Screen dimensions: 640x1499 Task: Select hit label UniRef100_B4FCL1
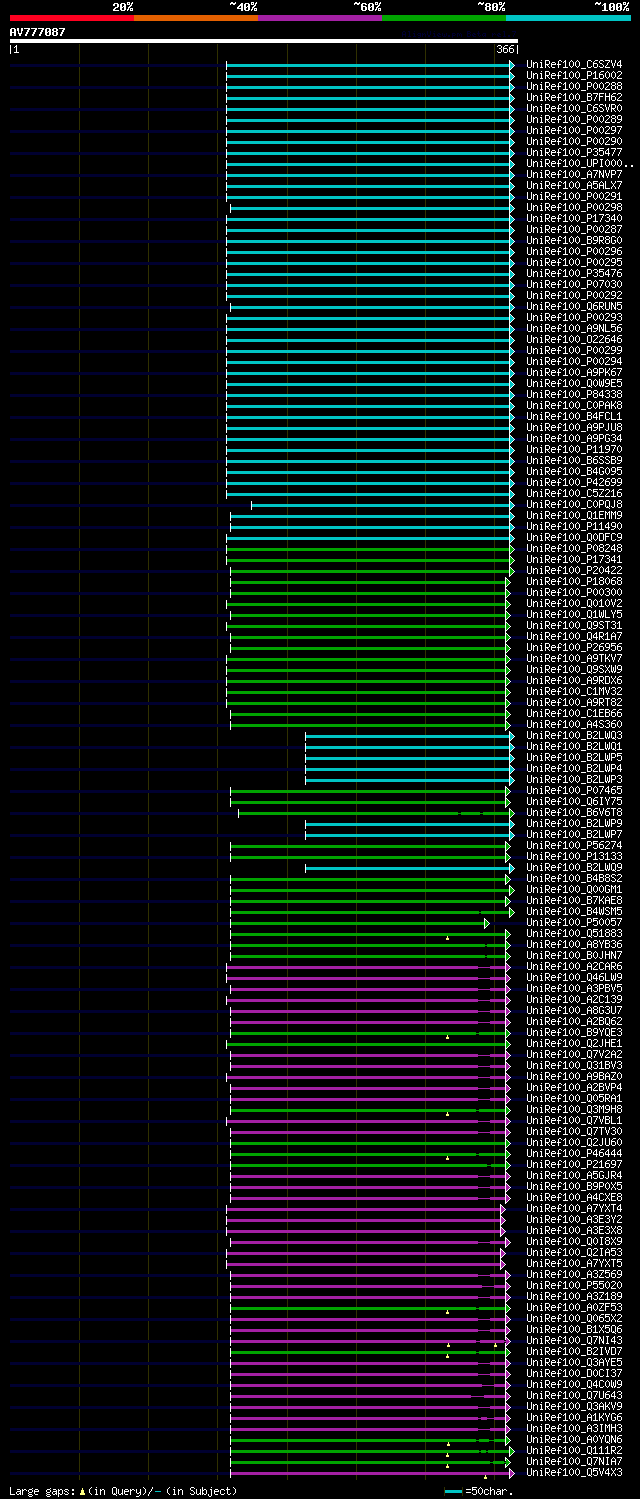[574, 416]
